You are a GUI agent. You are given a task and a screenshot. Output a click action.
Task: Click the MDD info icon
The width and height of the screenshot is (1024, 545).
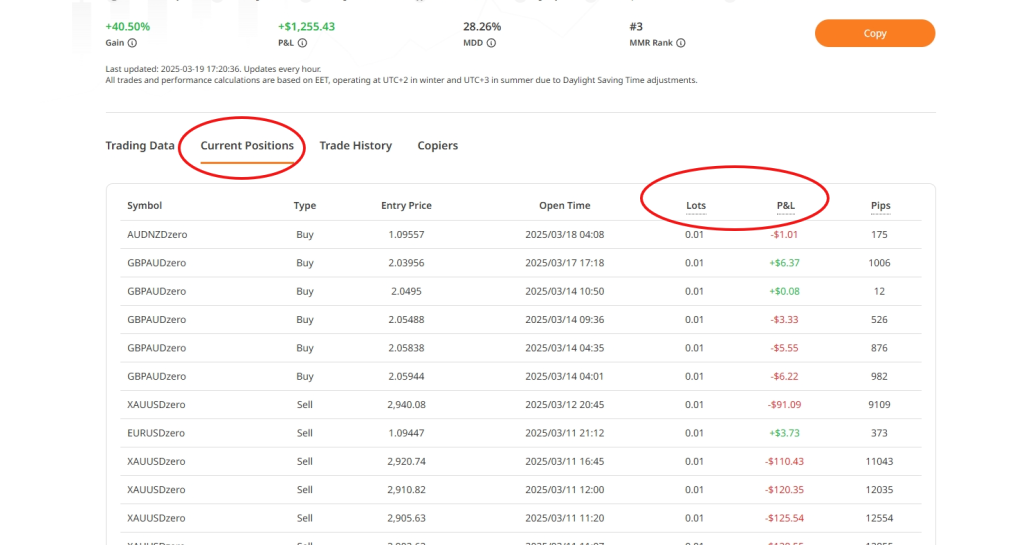[x=491, y=43]
